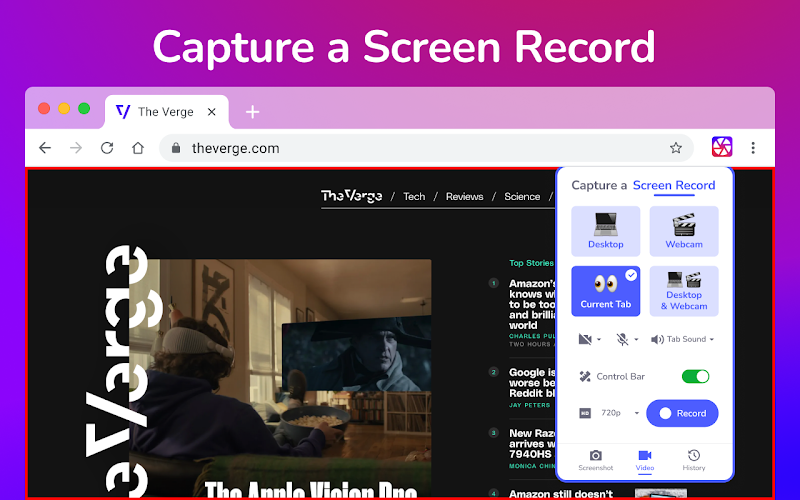This screenshot has height=500, width=800.
Task: Open the Reviews link on The Verge
Action: (x=464, y=196)
